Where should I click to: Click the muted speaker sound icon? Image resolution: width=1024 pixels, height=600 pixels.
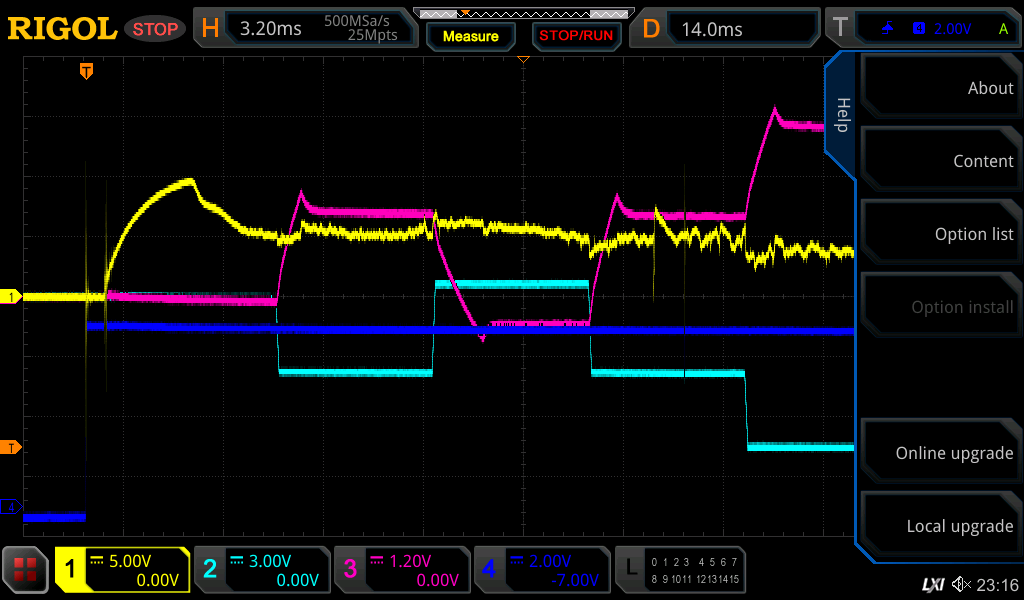961,584
